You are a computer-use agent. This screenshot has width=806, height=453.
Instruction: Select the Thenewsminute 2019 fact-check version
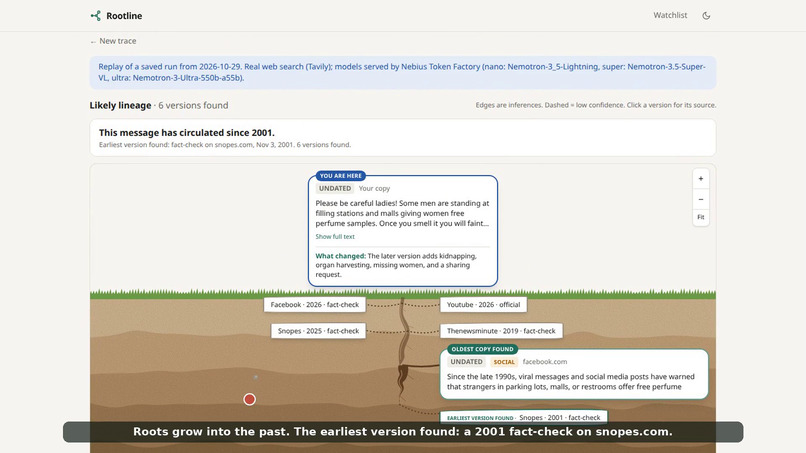501,331
